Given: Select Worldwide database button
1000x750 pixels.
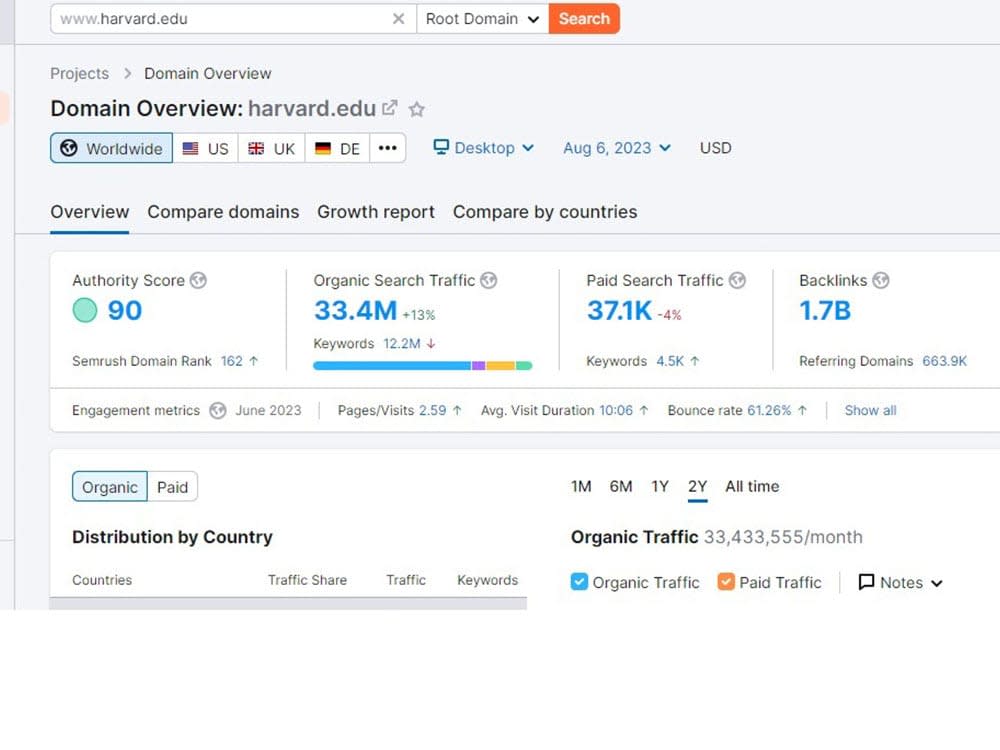Looking at the screenshot, I should pos(112,148).
